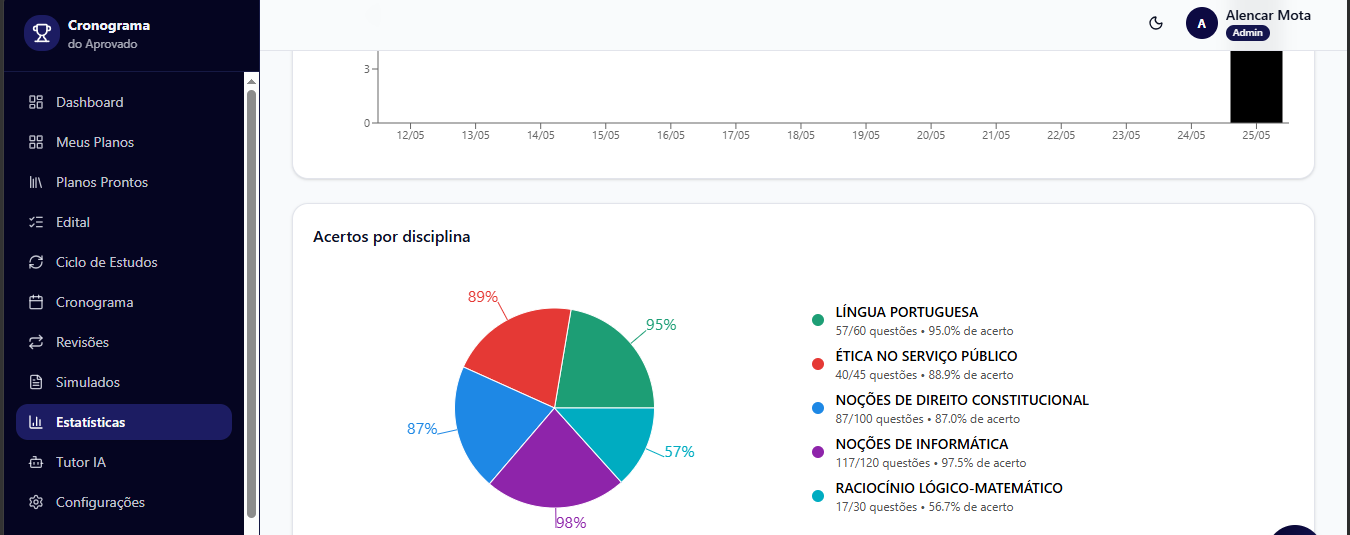Click the RACIOCÍNIO LÓGICO-MATEMÁTICO label

click(x=950, y=488)
